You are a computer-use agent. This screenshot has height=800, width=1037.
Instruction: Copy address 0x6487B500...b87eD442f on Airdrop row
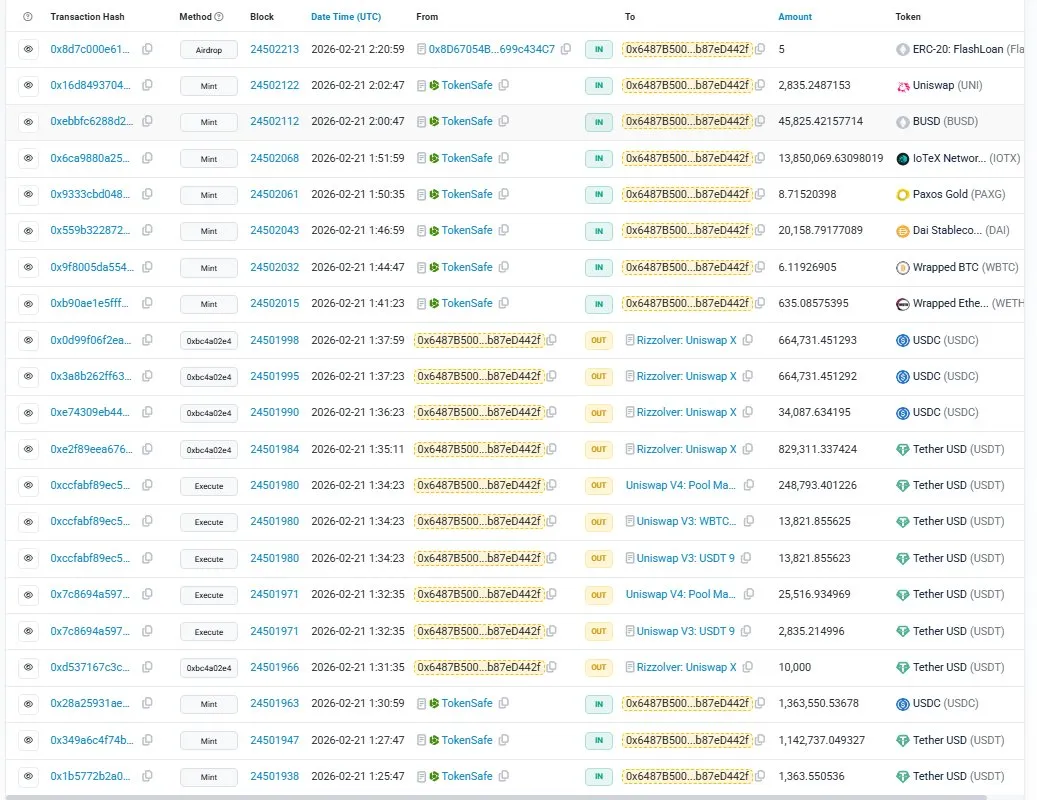(761, 48)
